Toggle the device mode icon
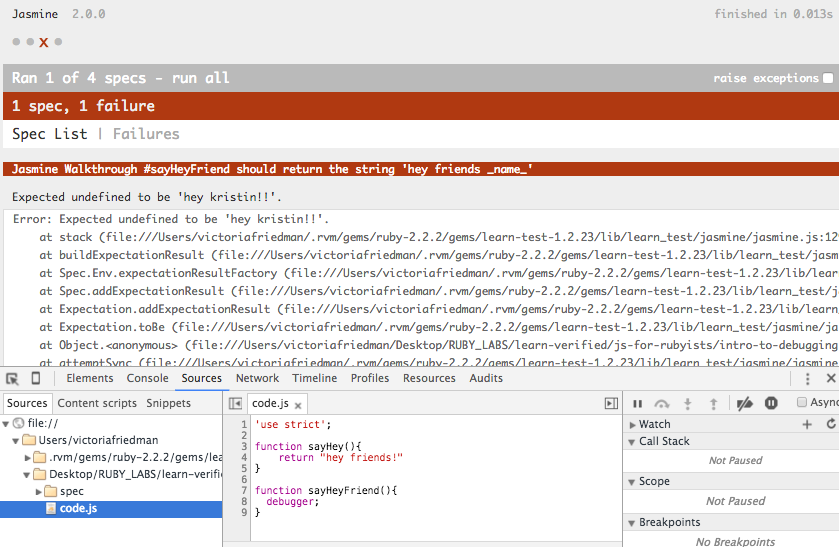 click(x=36, y=378)
